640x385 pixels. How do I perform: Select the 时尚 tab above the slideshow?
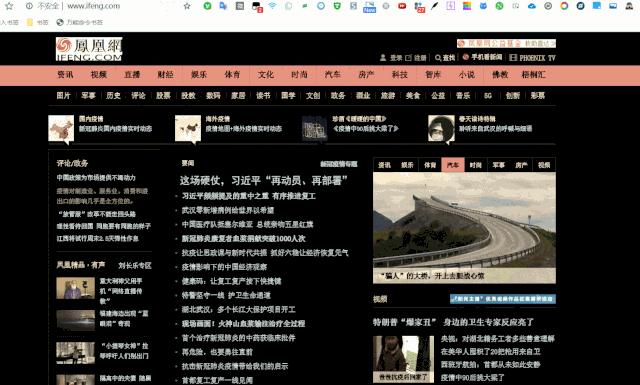coord(476,165)
